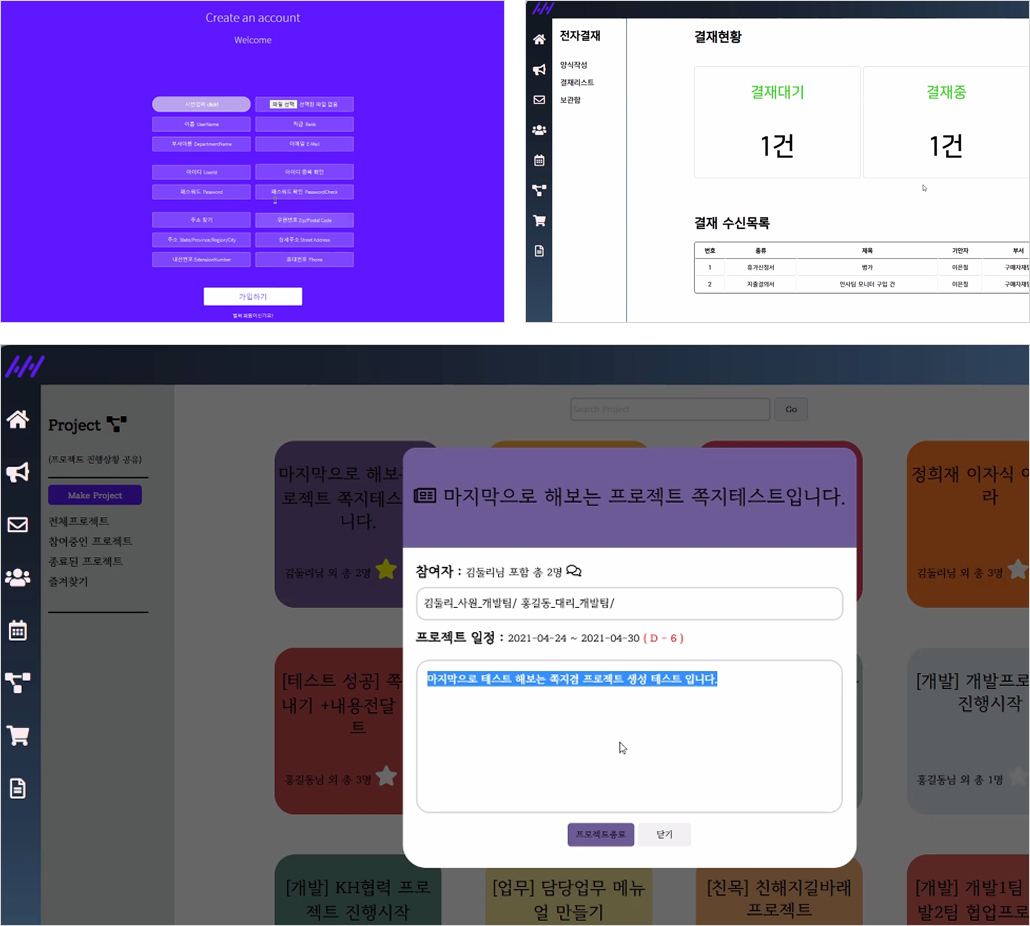Viewport: 1030px width, 926px height.
Task: Toggle the favorite star on the red 테스트 성공 card
Action: click(x=386, y=776)
